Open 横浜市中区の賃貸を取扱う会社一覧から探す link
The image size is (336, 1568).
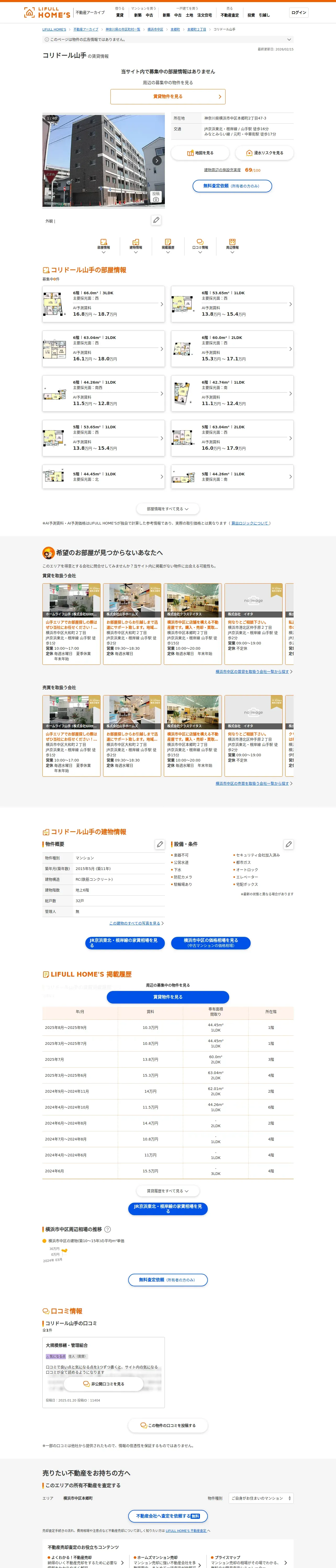point(253,671)
